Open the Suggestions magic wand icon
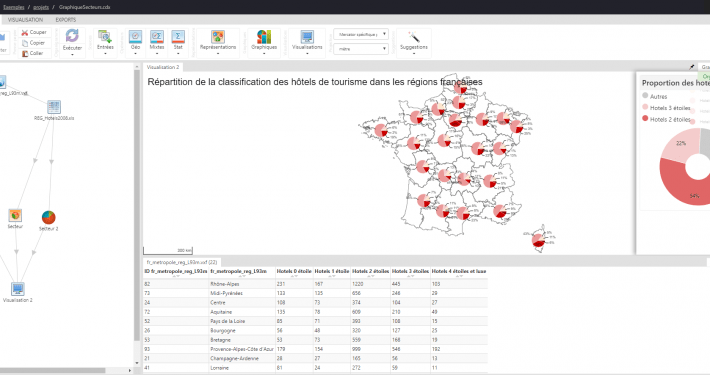 coord(413,36)
